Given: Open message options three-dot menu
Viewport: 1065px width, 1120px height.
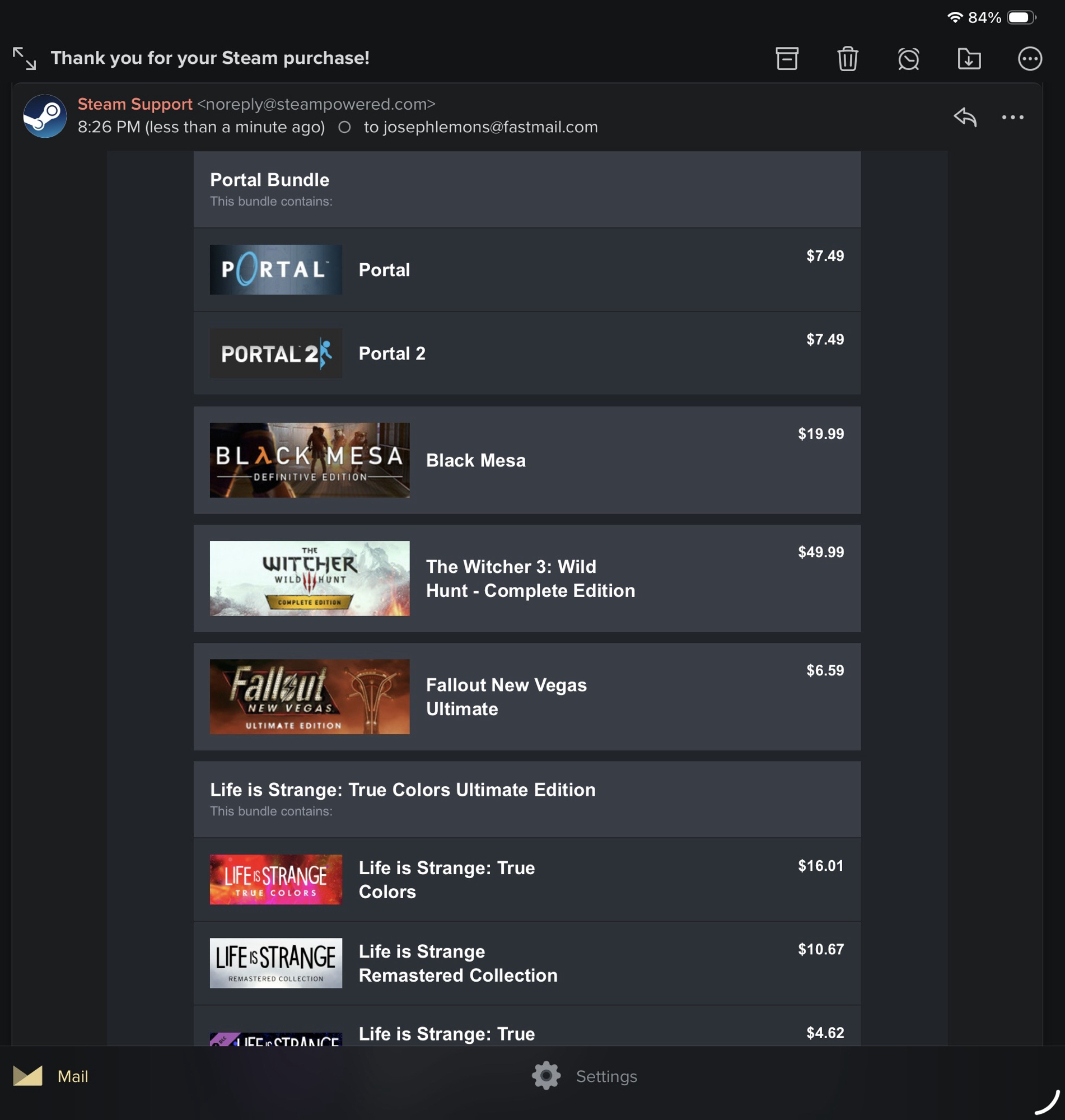Looking at the screenshot, I should pos(1012,118).
